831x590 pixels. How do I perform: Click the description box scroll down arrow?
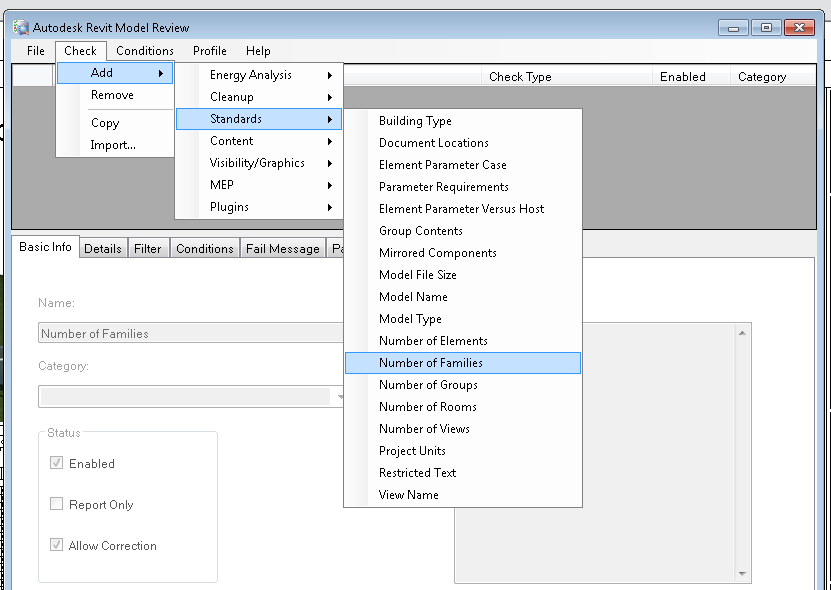point(742,574)
